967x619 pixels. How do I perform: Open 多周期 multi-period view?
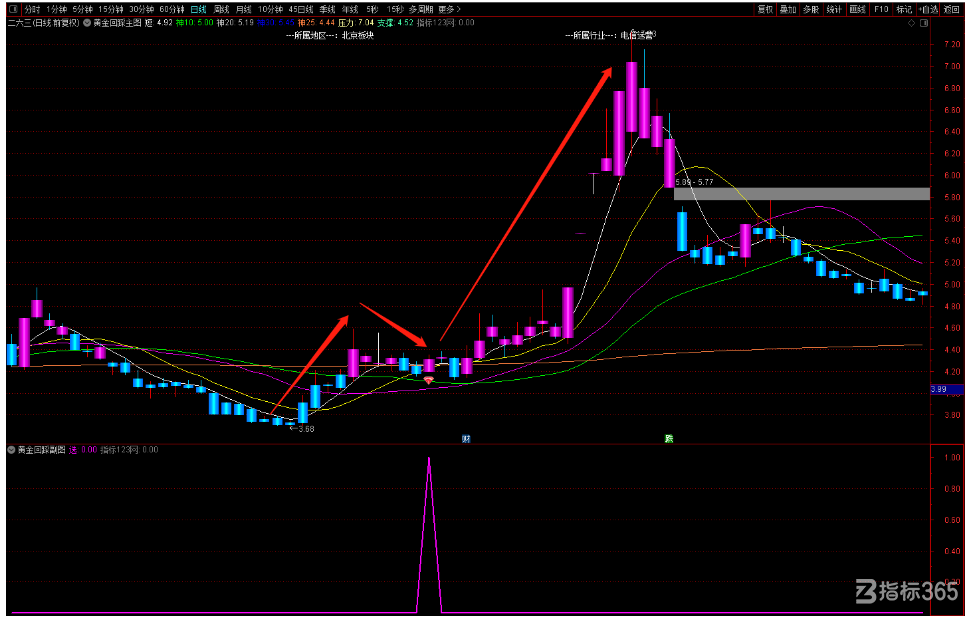[421, 9]
